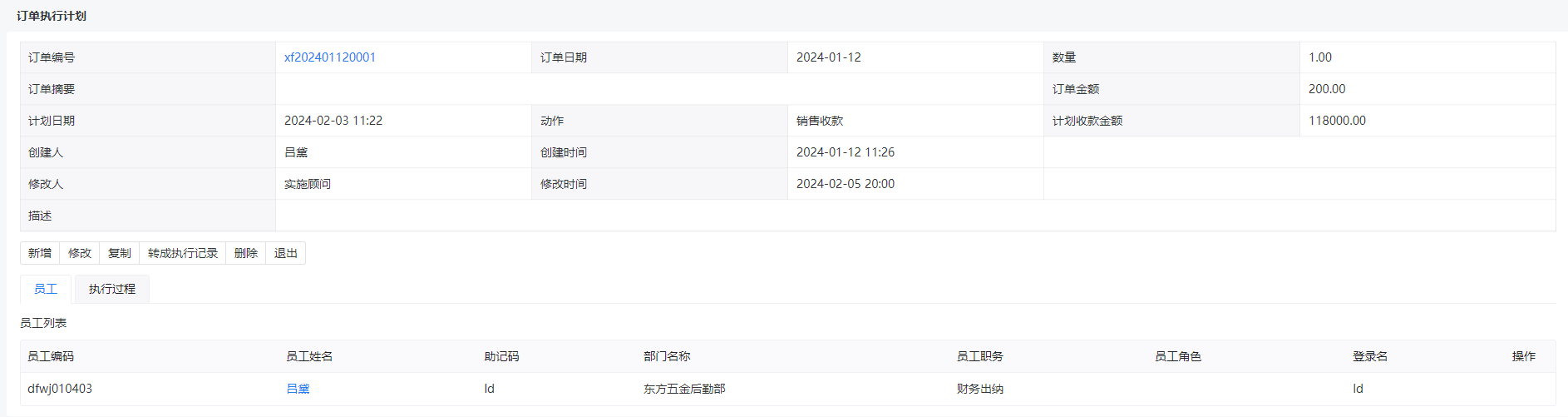The image size is (1568, 417).
Task: Switch to the 员工 tab
Action: [46, 289]
